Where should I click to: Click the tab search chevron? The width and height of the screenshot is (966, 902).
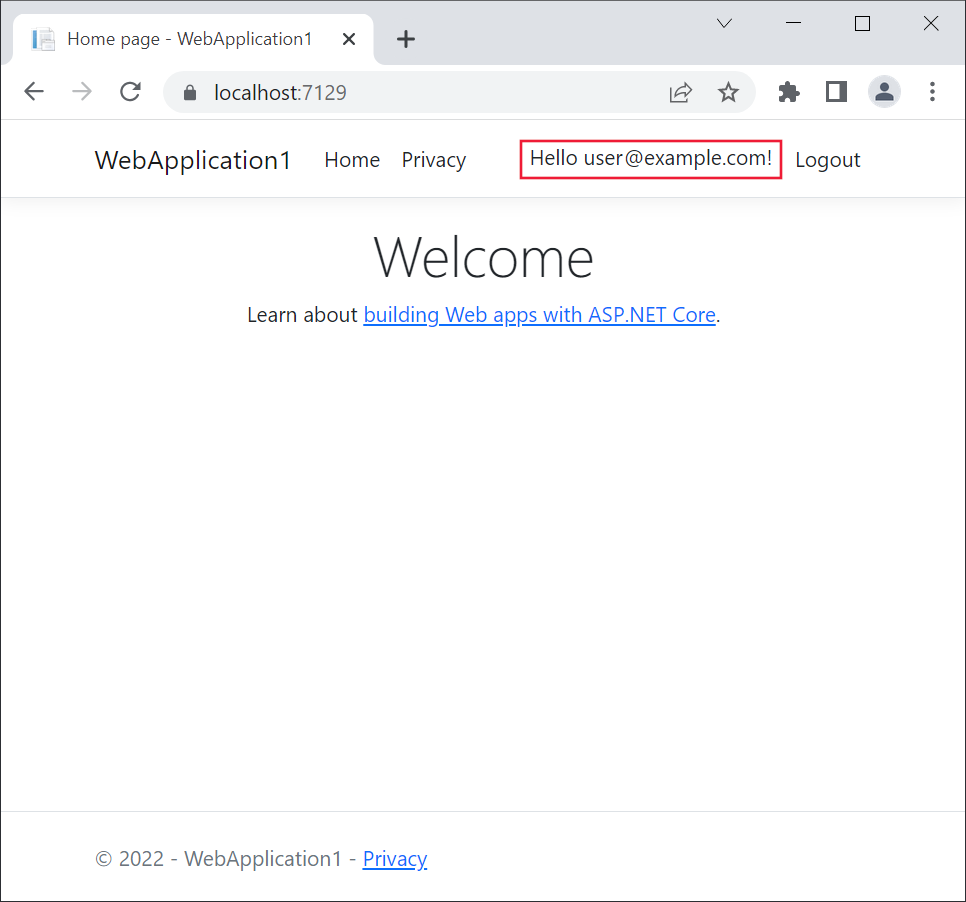723,23
